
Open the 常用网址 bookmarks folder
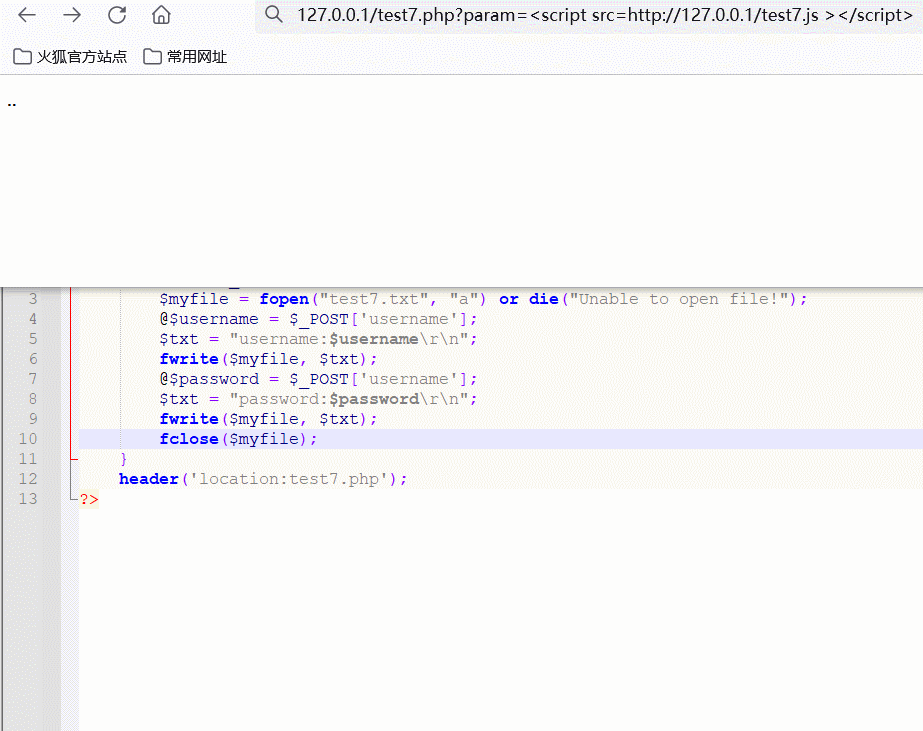click(x=185, y=57)
